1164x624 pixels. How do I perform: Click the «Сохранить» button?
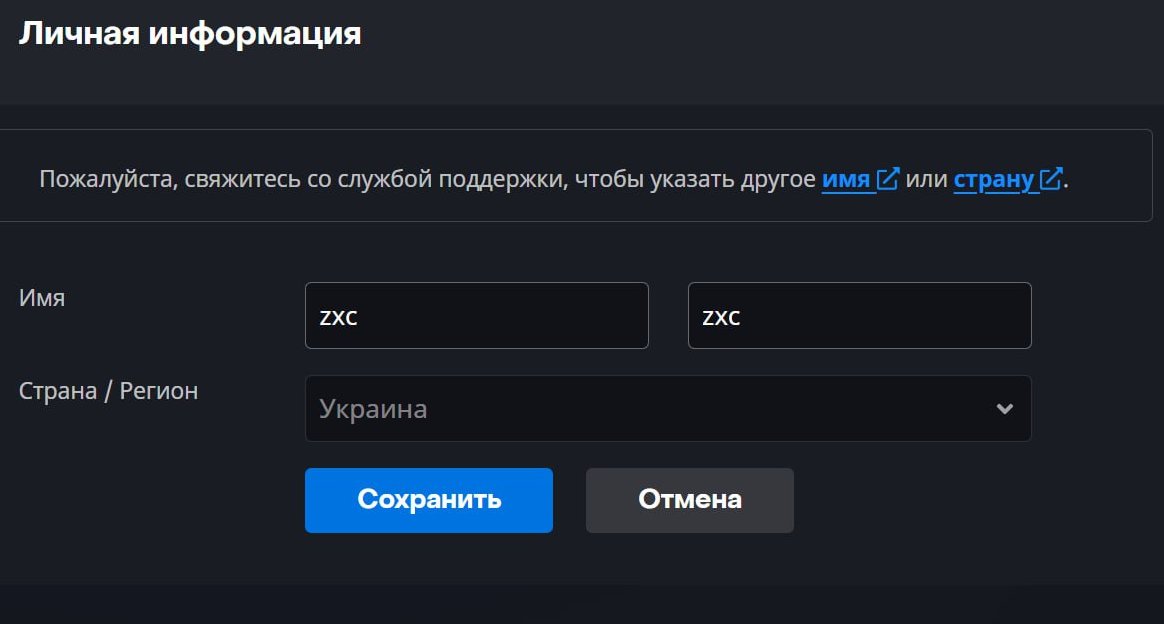[429, 500]
